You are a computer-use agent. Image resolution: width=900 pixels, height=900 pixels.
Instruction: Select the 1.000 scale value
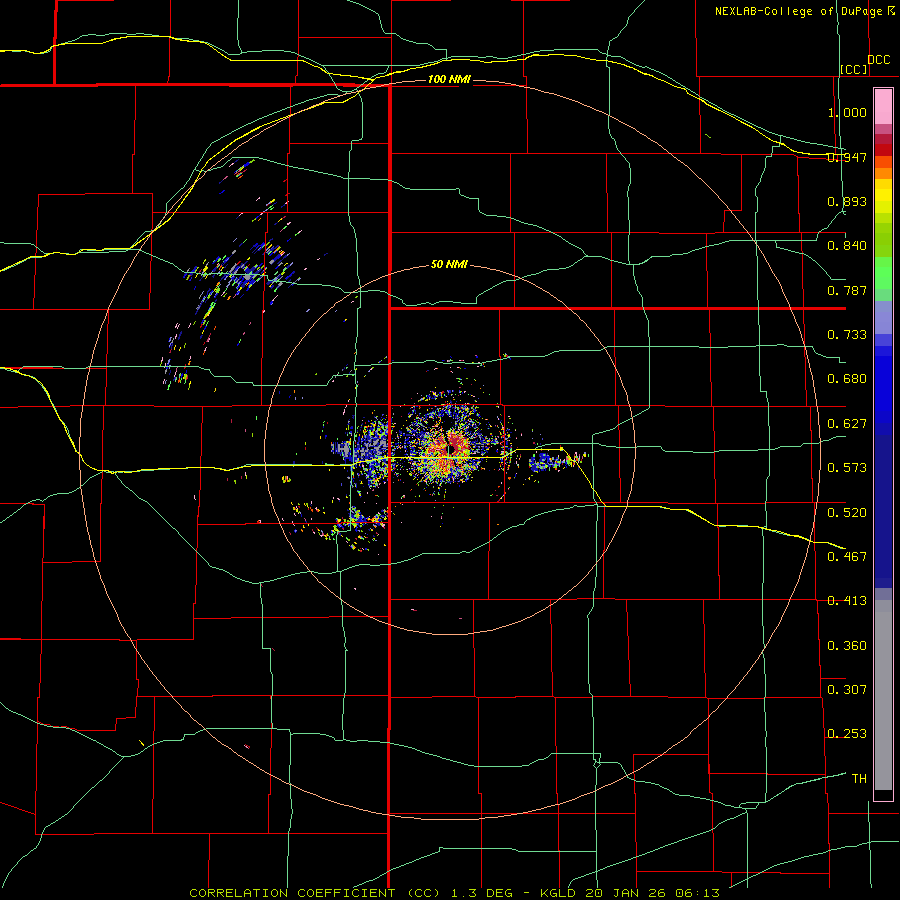[x=847, y=112]
